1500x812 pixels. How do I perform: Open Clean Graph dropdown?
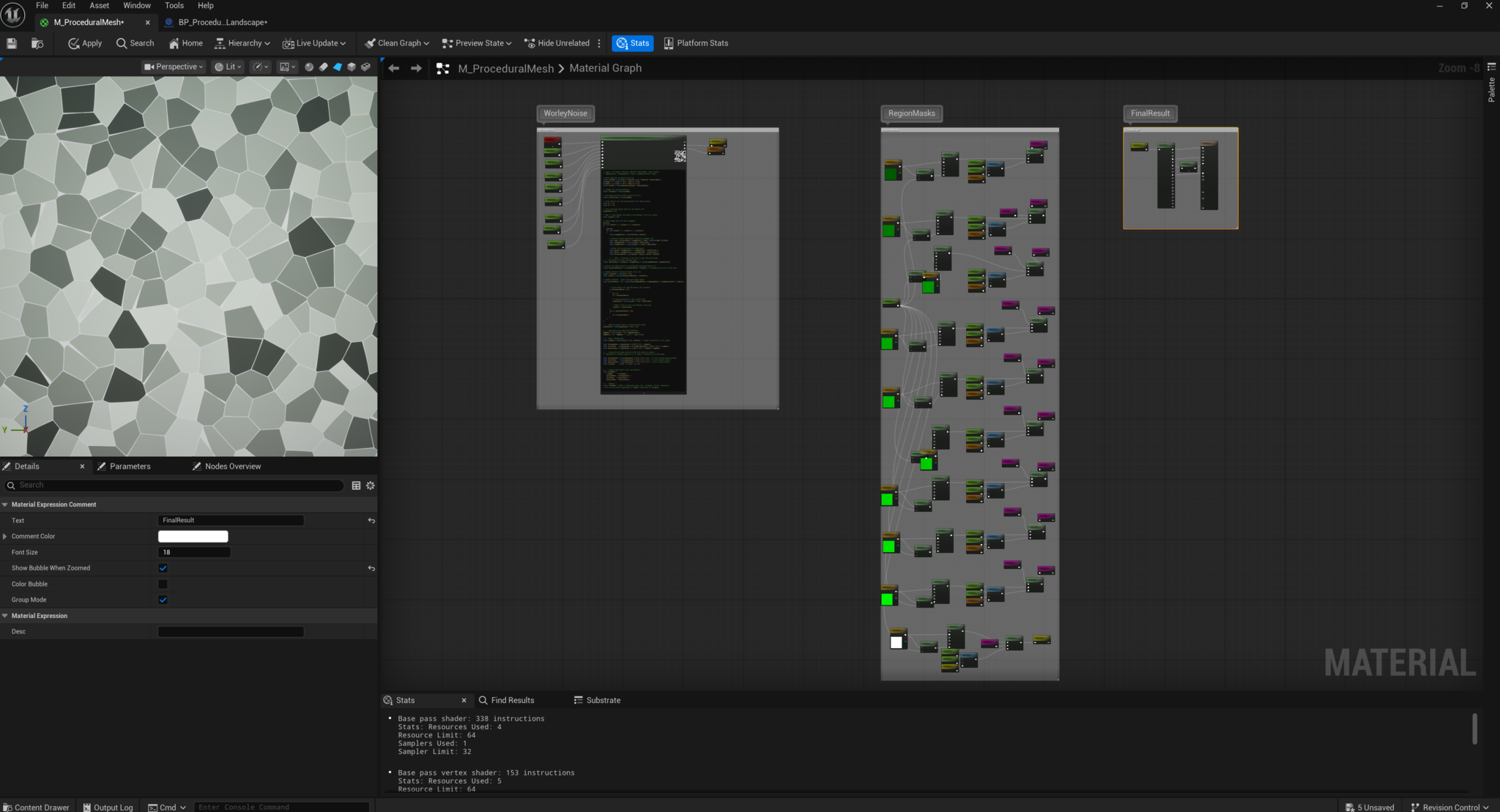point(397,43)
